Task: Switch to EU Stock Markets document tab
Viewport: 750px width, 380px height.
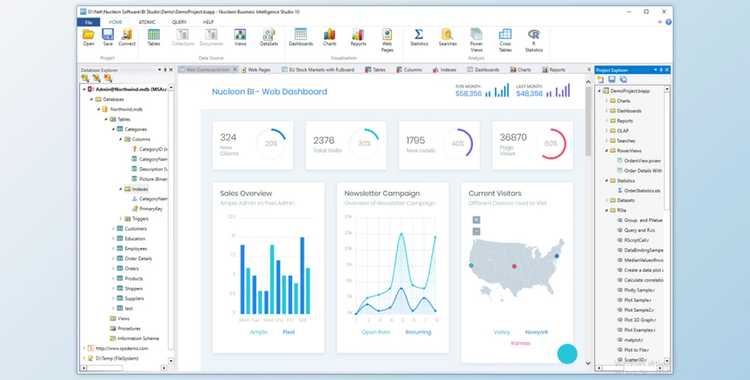Action: click(318, 70)
